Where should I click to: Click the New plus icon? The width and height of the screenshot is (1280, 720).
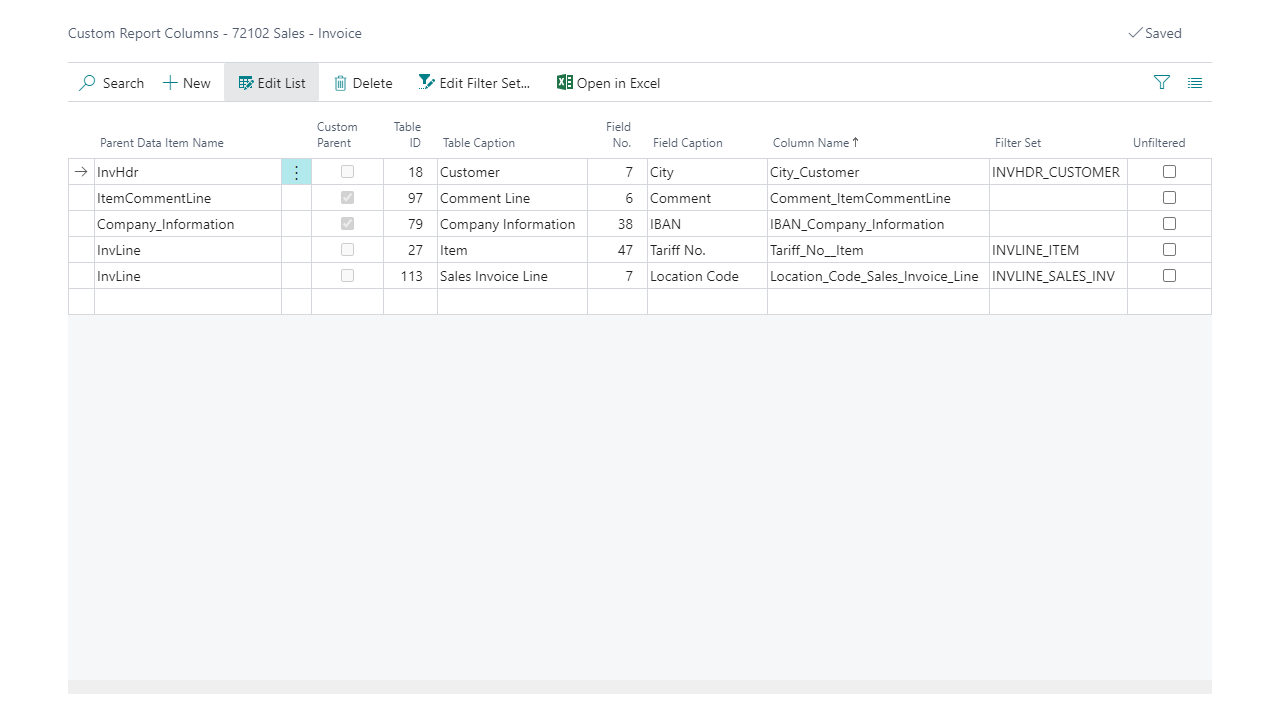pos(170,83)
